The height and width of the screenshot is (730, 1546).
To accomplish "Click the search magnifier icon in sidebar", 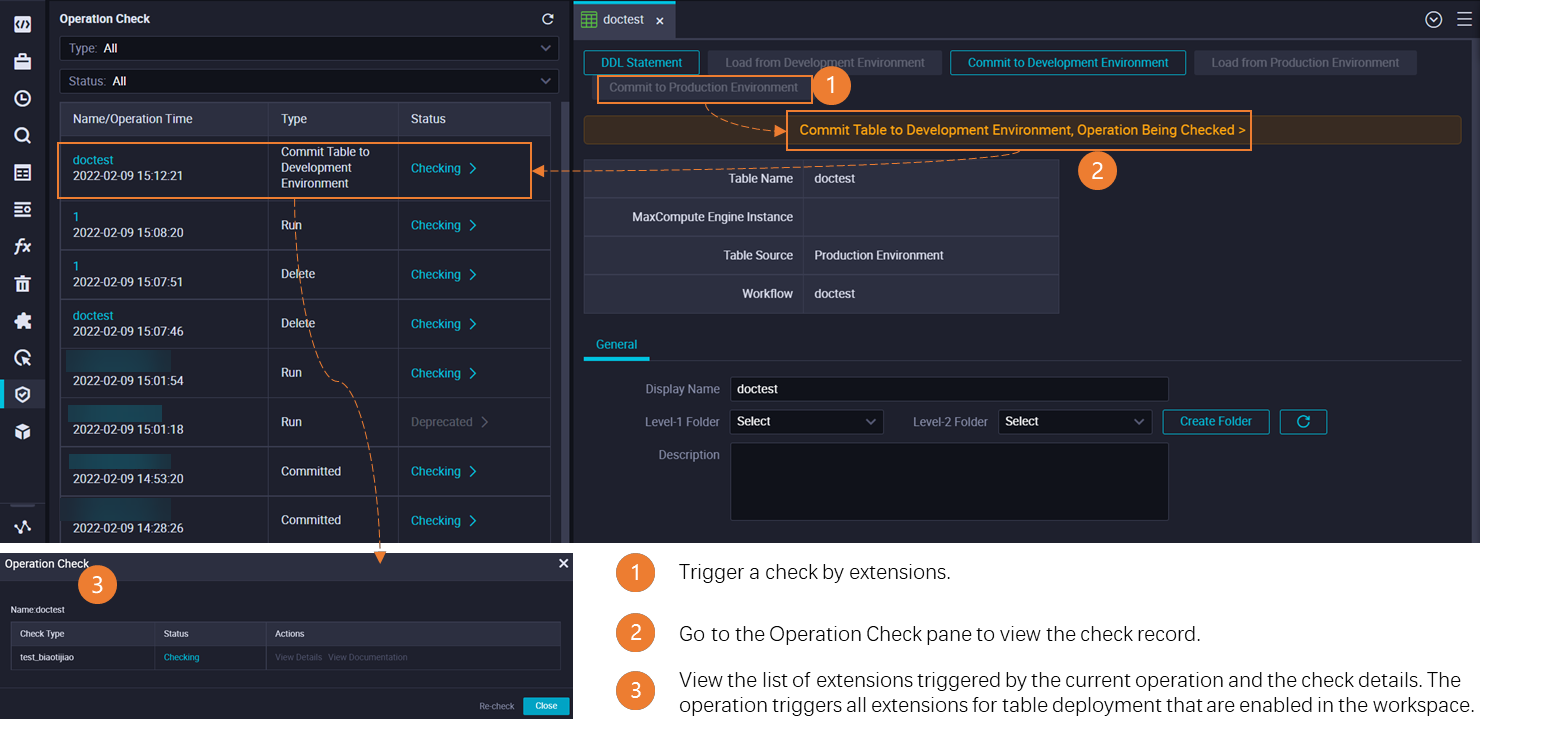I will coord(22,136).
